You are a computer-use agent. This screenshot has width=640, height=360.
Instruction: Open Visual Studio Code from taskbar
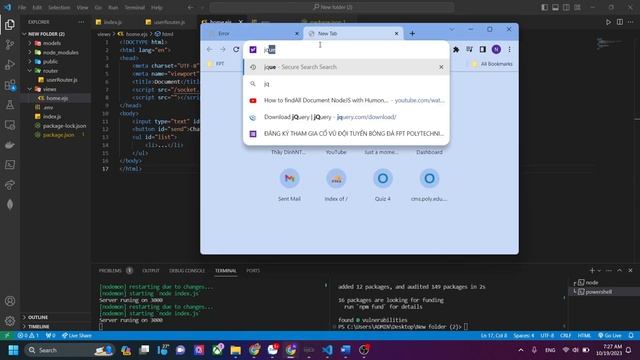[327, 350]
